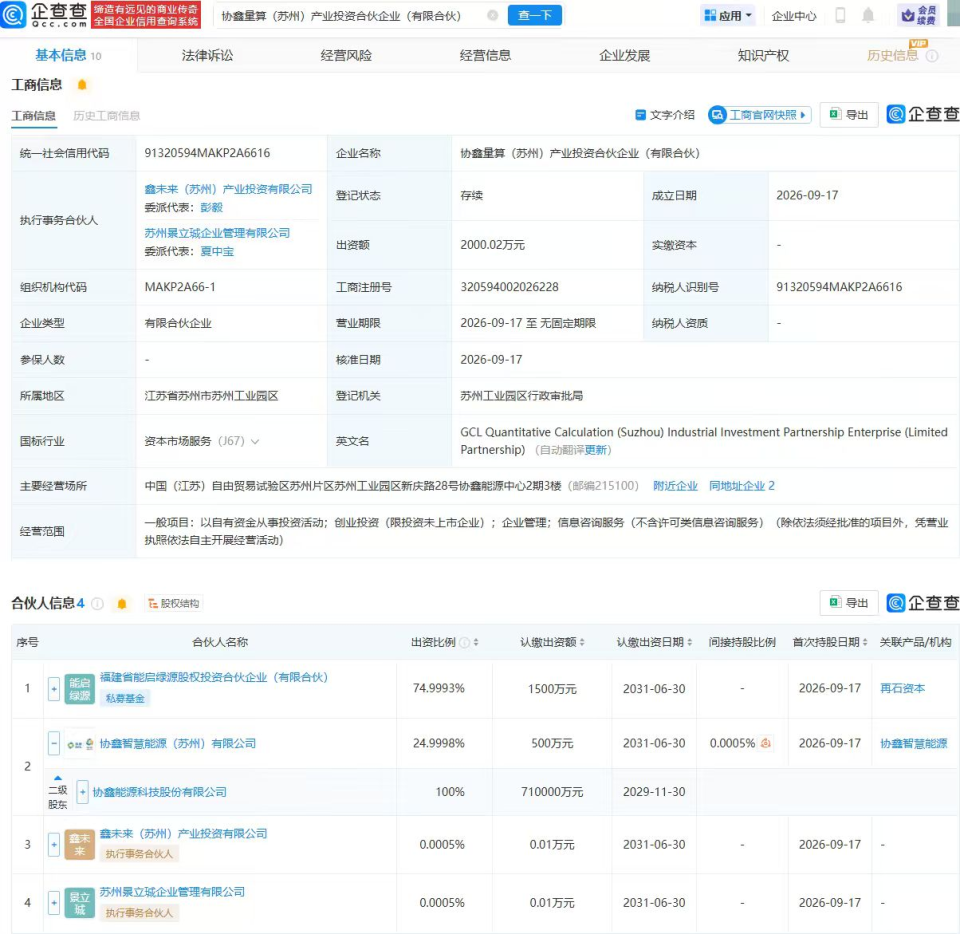Open 附近企业 link
This screenshot has width=960, height=934.
pos(675,486)
